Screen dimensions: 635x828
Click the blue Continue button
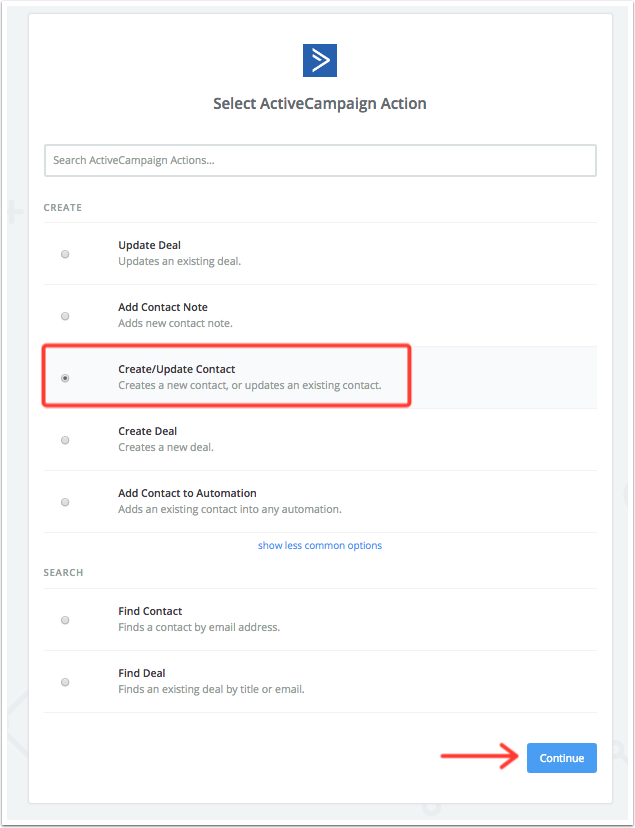(x=562, y=758)
